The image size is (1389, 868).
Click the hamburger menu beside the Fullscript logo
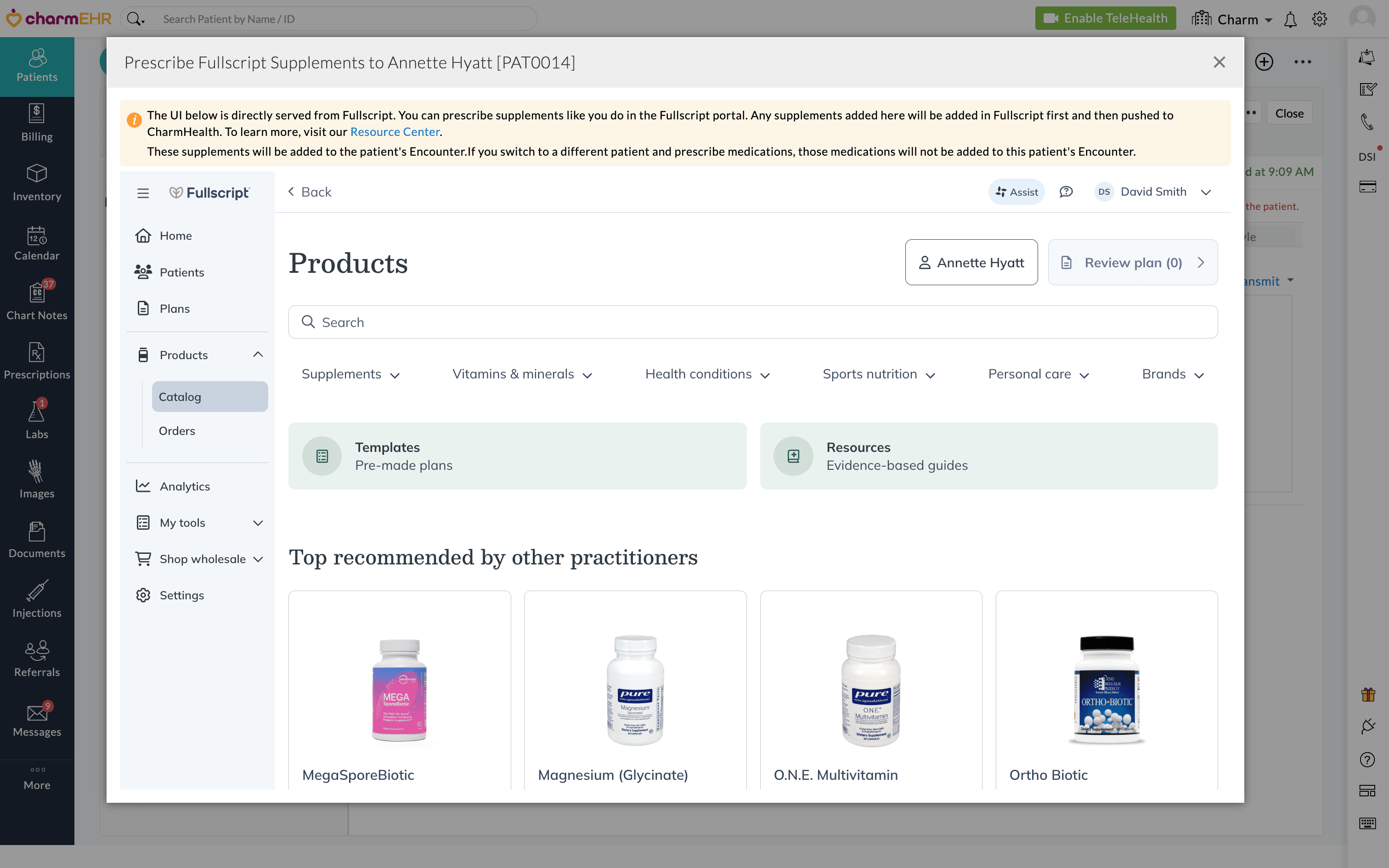coord(143,193)
